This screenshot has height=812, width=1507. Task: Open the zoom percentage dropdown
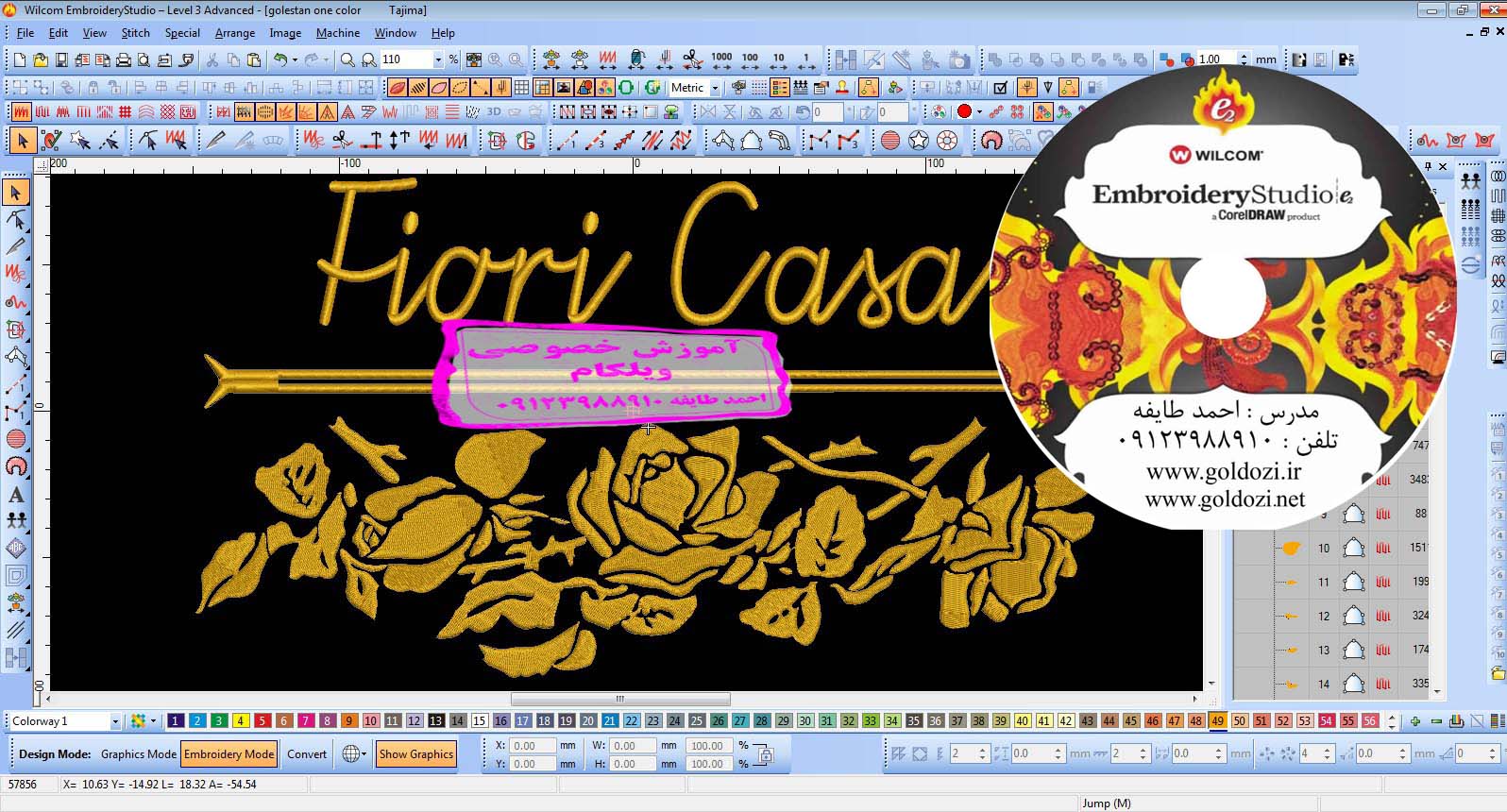pos(437,59)
